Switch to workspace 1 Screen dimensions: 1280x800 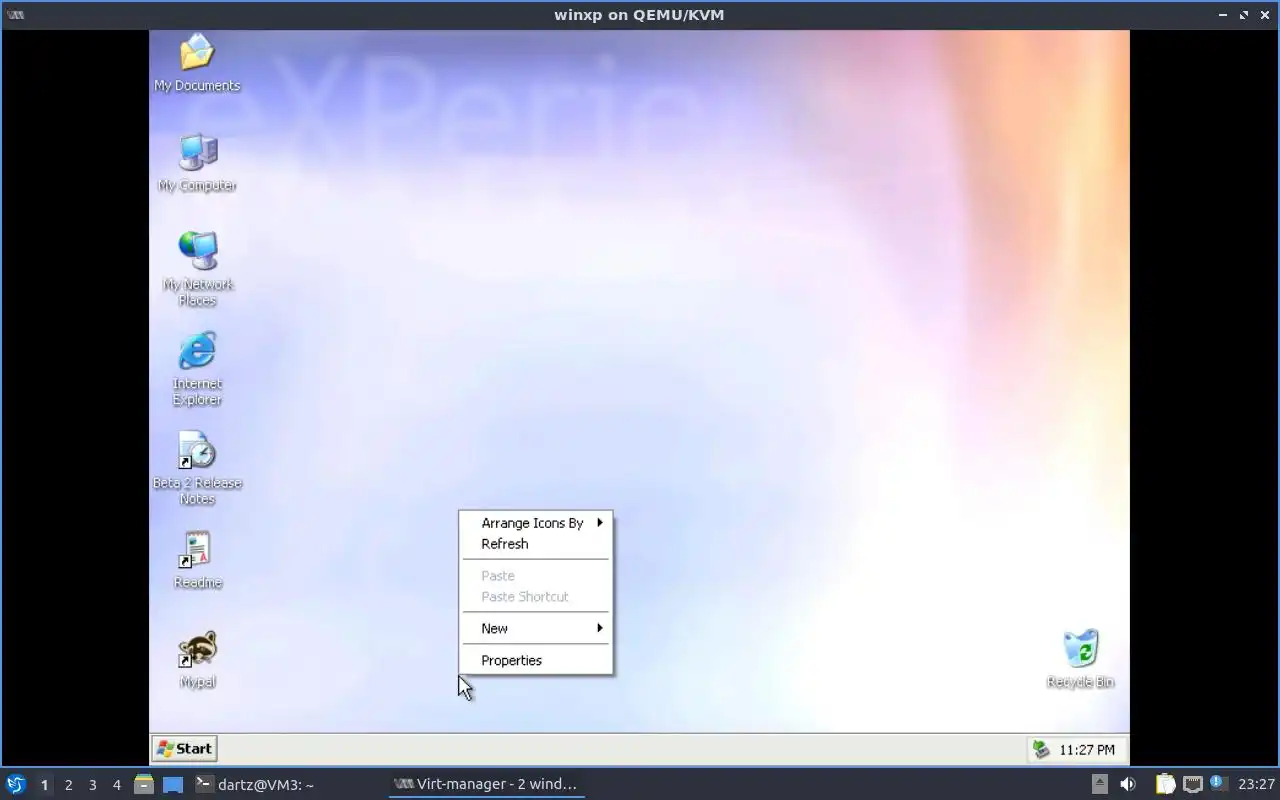(x=44, y=785)
